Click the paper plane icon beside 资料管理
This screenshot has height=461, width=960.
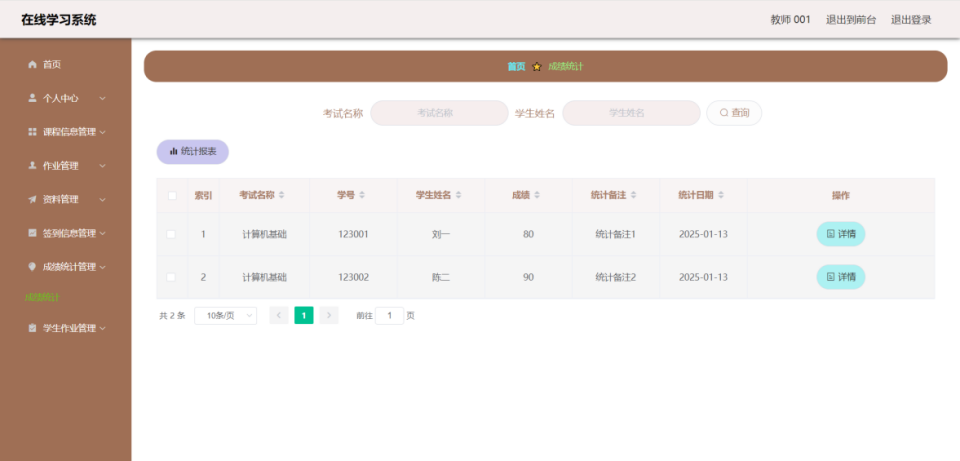(32, 199)
